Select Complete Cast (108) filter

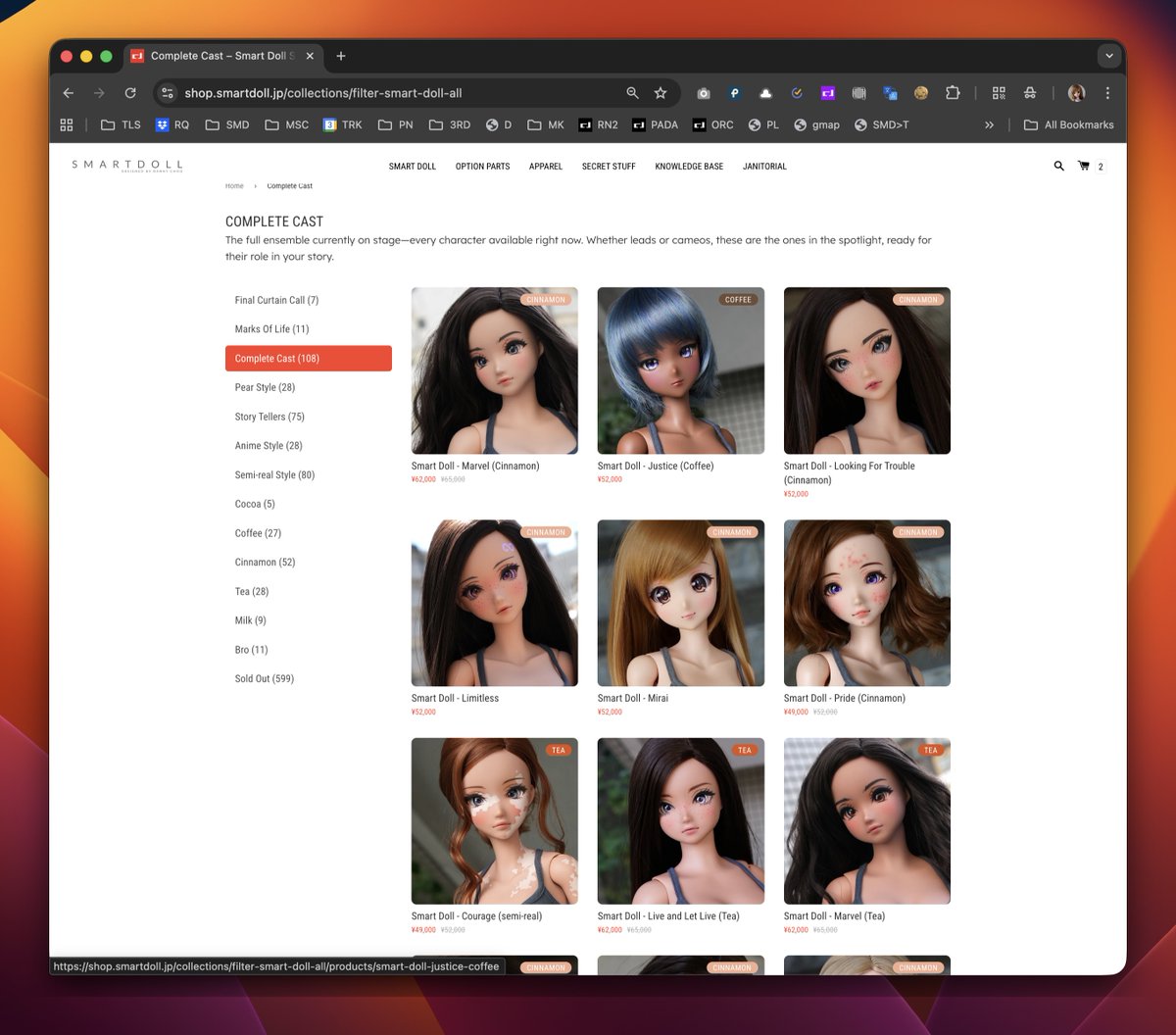[x=309, y=359]
